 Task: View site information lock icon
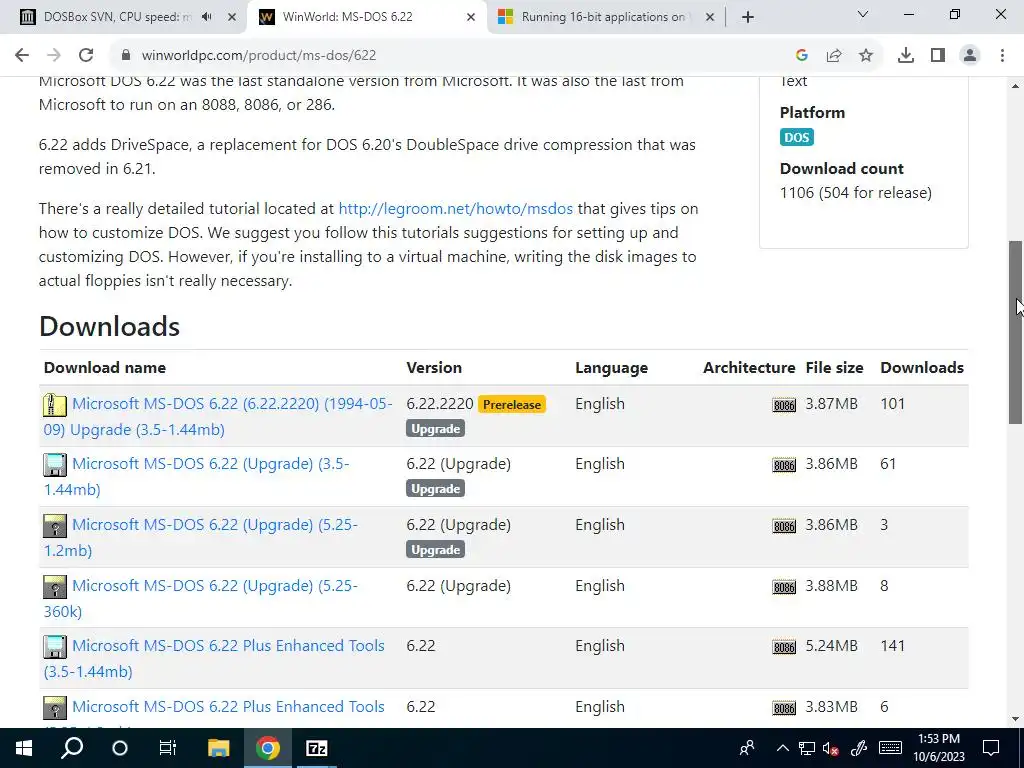(x=126, y=56)
